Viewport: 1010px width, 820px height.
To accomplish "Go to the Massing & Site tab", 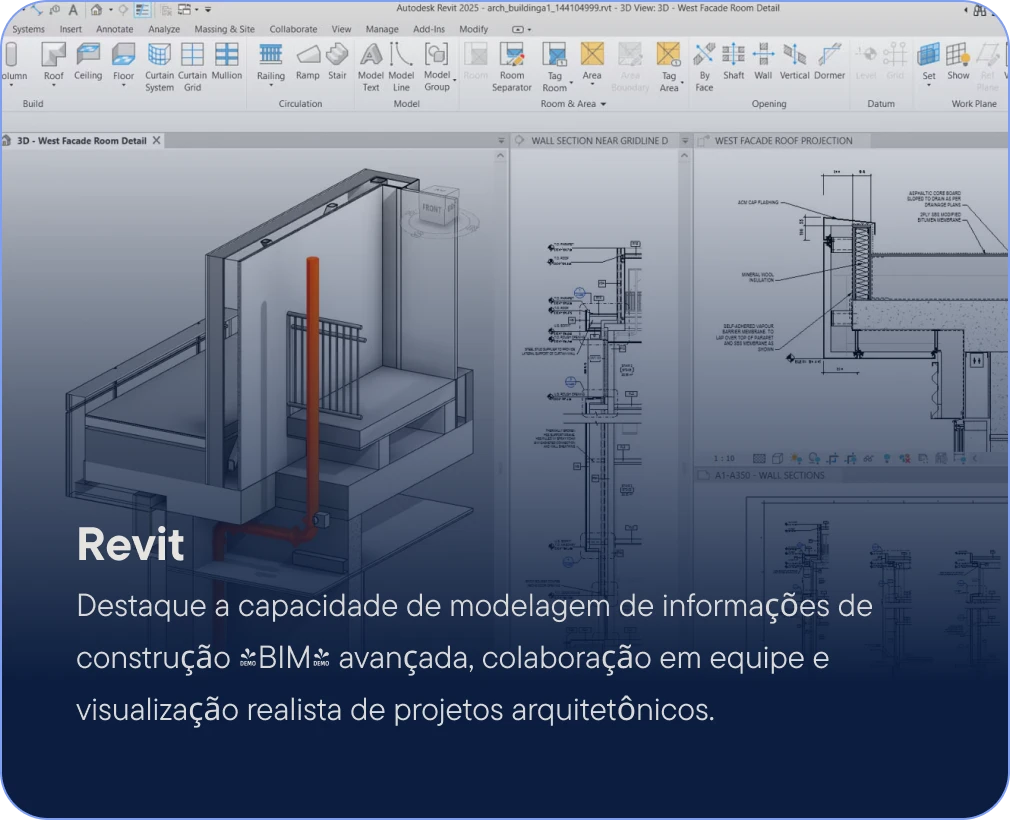I will click(x=225, y=29).
